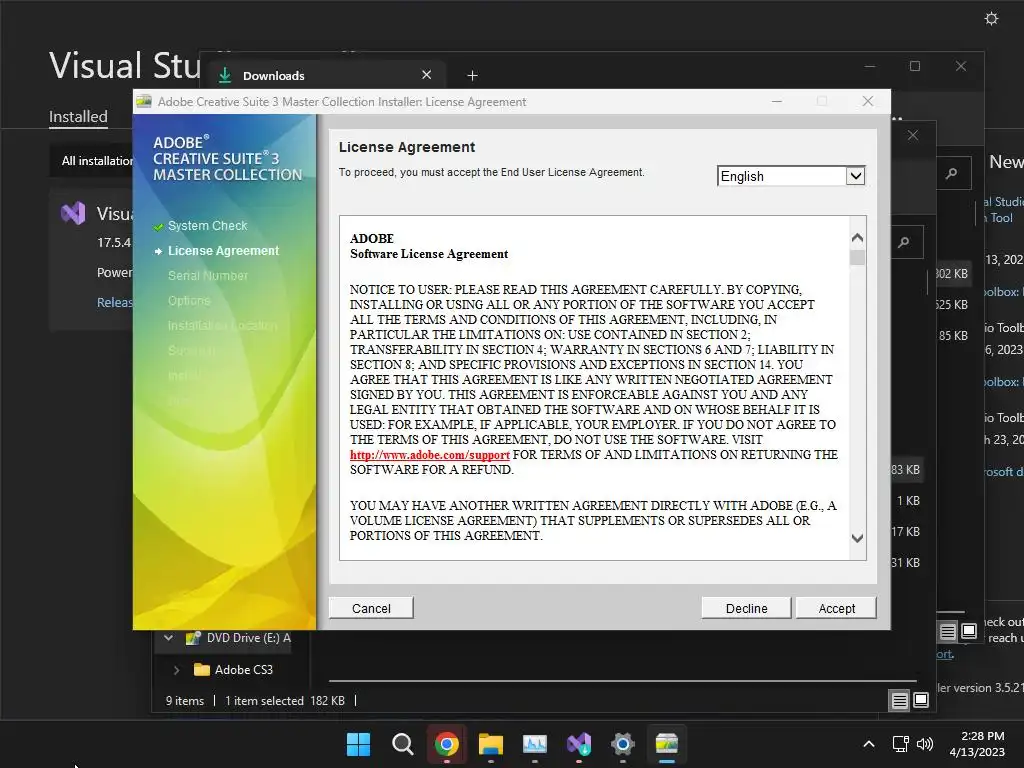This screenshot has width=1024, height=768.
Task: Click the license scrollbar thumb
Action: point(857,257)
